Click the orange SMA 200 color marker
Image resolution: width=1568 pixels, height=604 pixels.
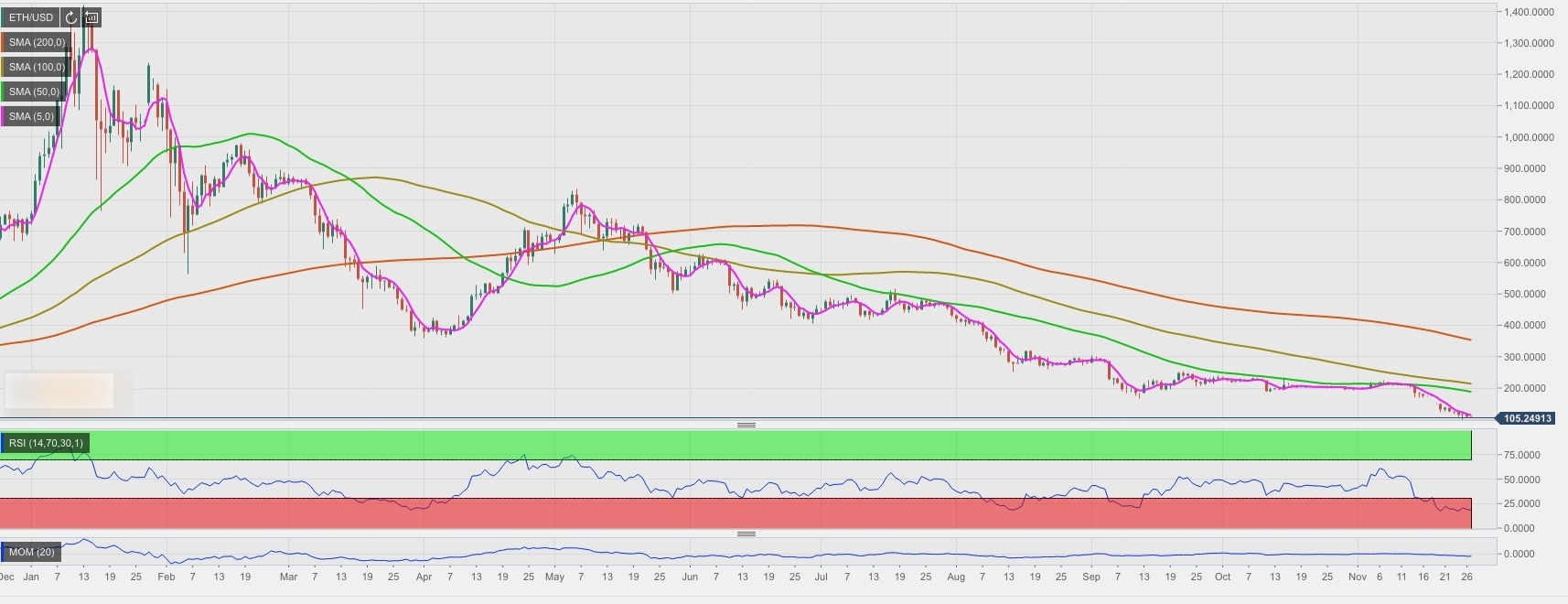point(3,42)
